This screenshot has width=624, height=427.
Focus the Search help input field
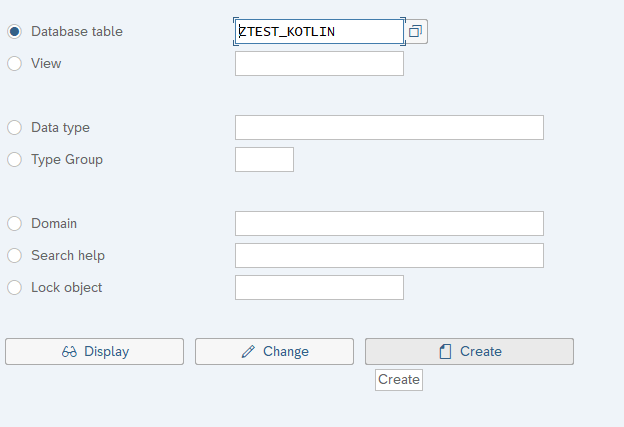[x=389, y=255]
